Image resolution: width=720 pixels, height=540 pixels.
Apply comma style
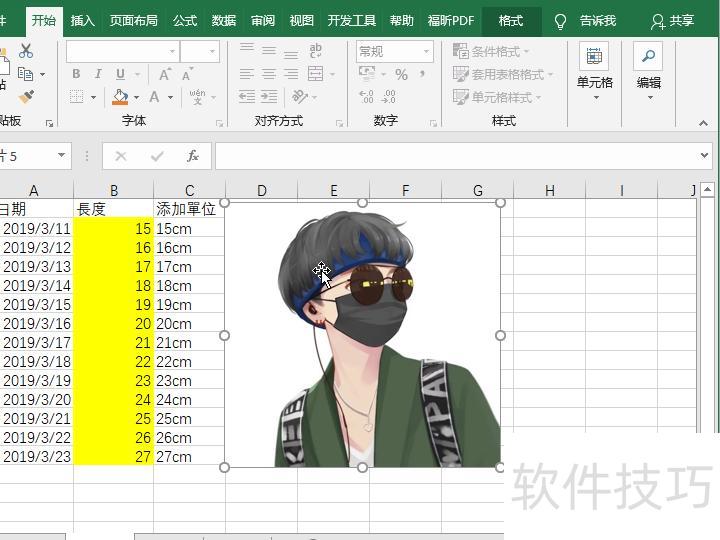pos(422,74)
